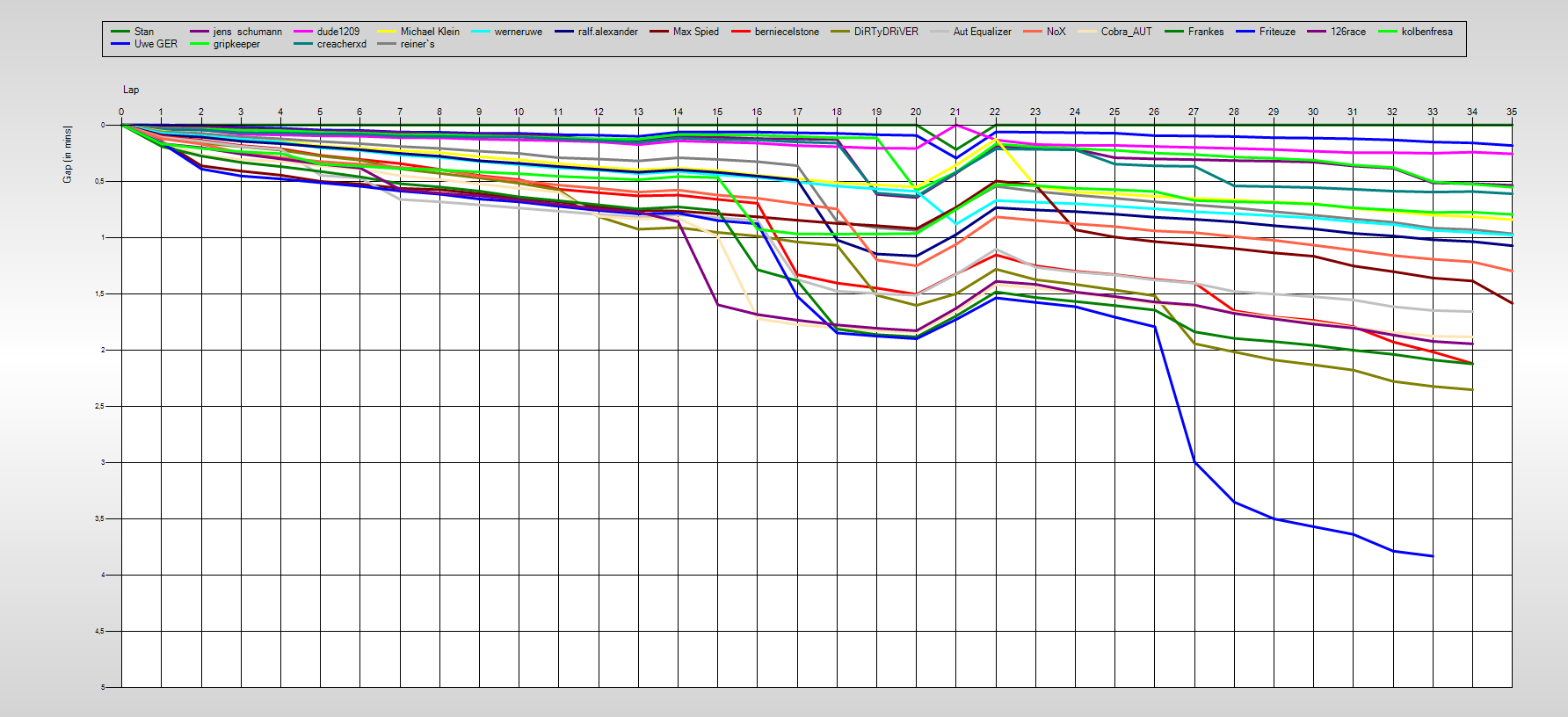
Task: Click Michael Klein's yellow legend swatch
Action: (x=387, y=32)
